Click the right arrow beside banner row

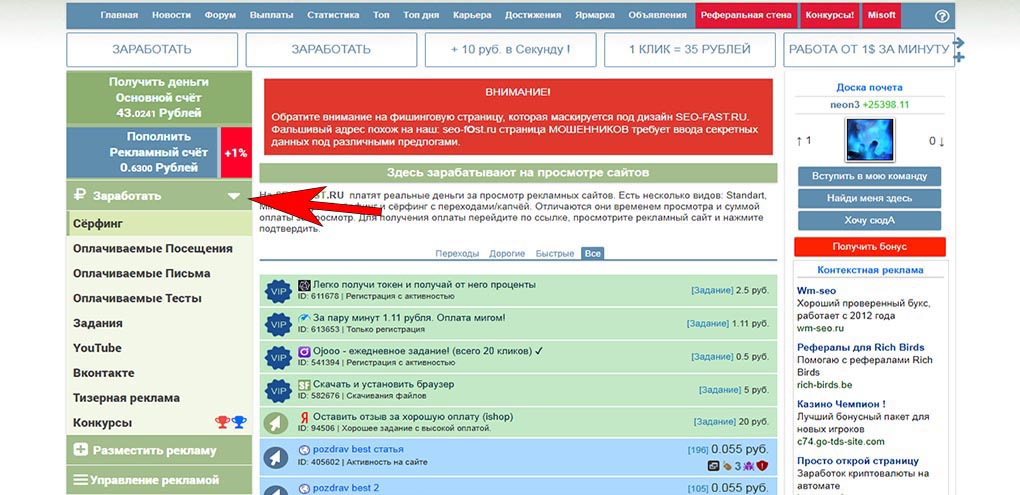[x=958, y=42]
